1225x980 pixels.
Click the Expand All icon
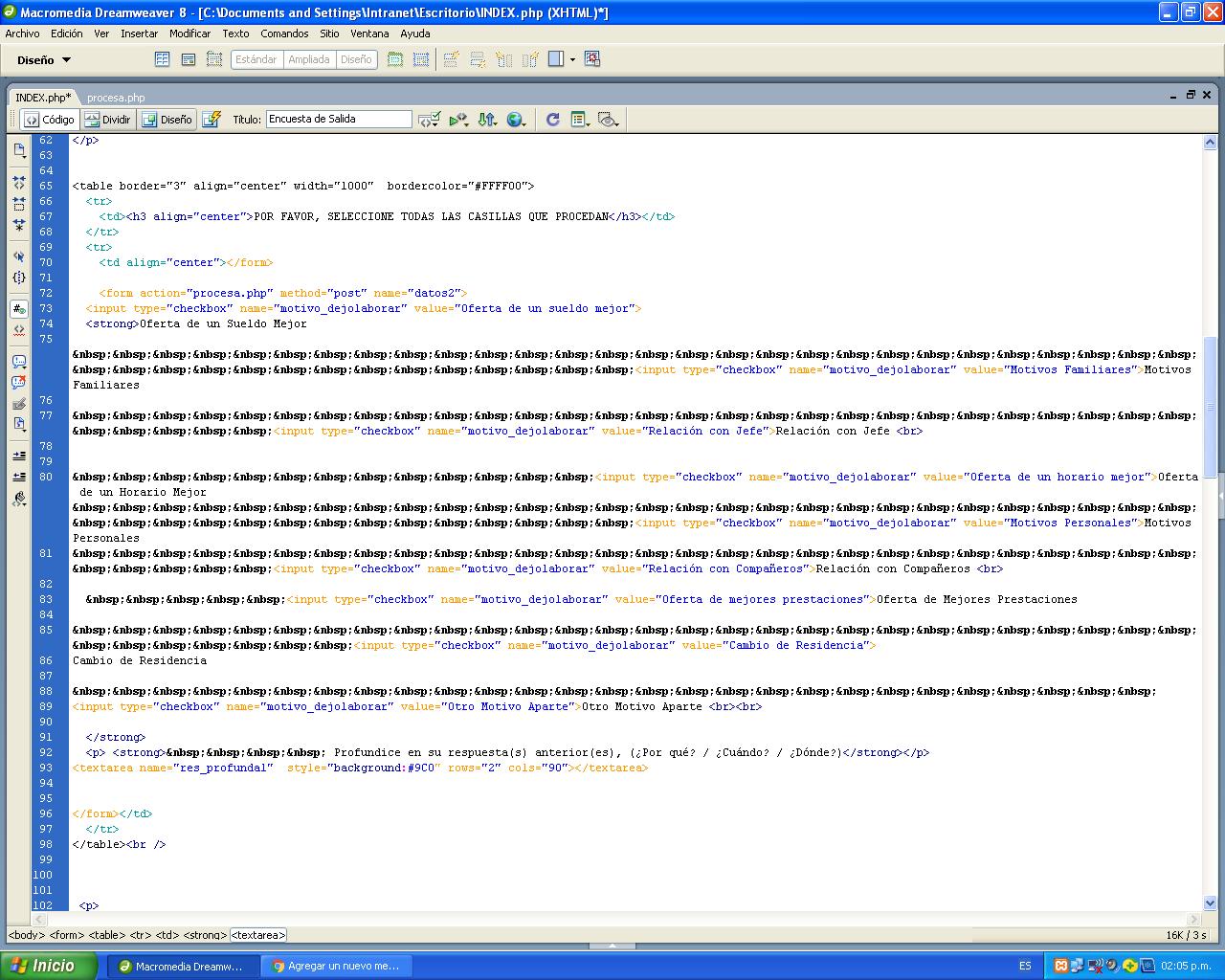pyautogui.click(x=19, y=226)
